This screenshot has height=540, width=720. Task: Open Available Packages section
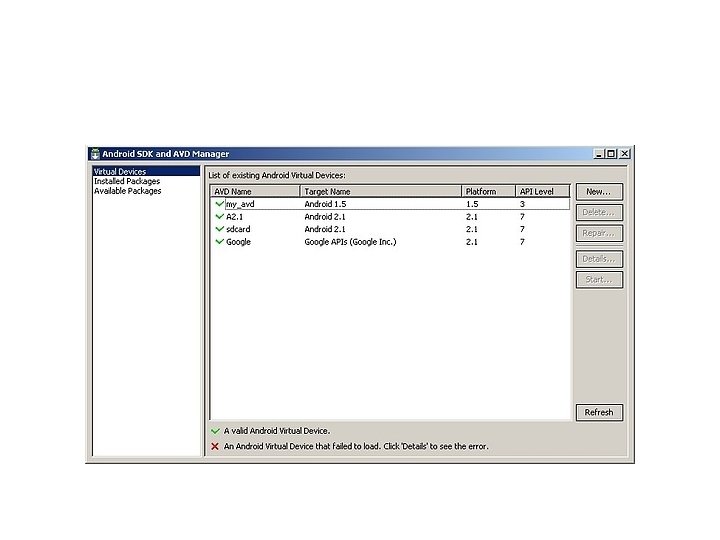pos(128,191)
